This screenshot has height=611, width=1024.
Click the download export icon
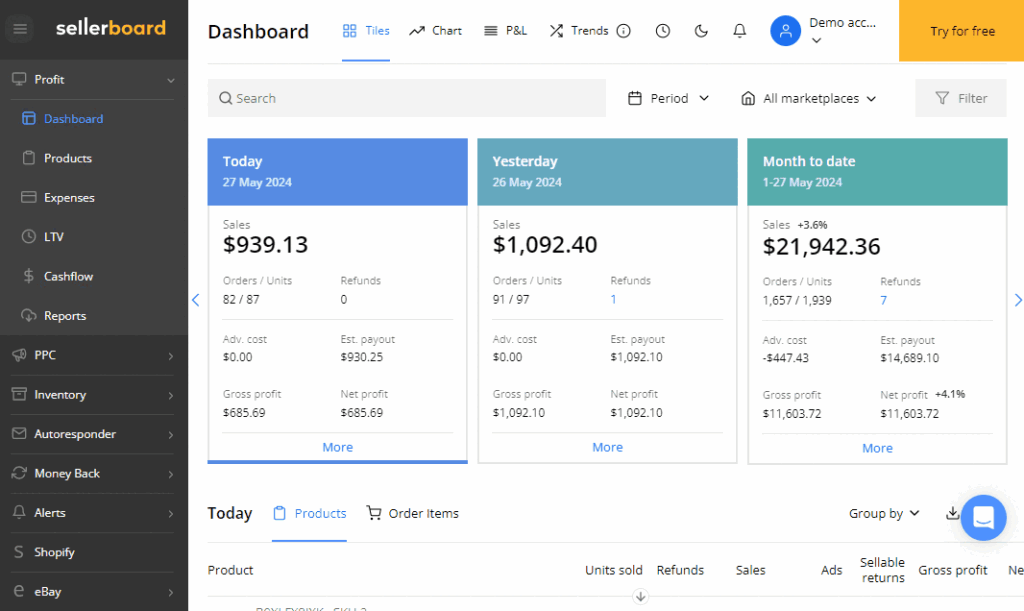(952, 513)
